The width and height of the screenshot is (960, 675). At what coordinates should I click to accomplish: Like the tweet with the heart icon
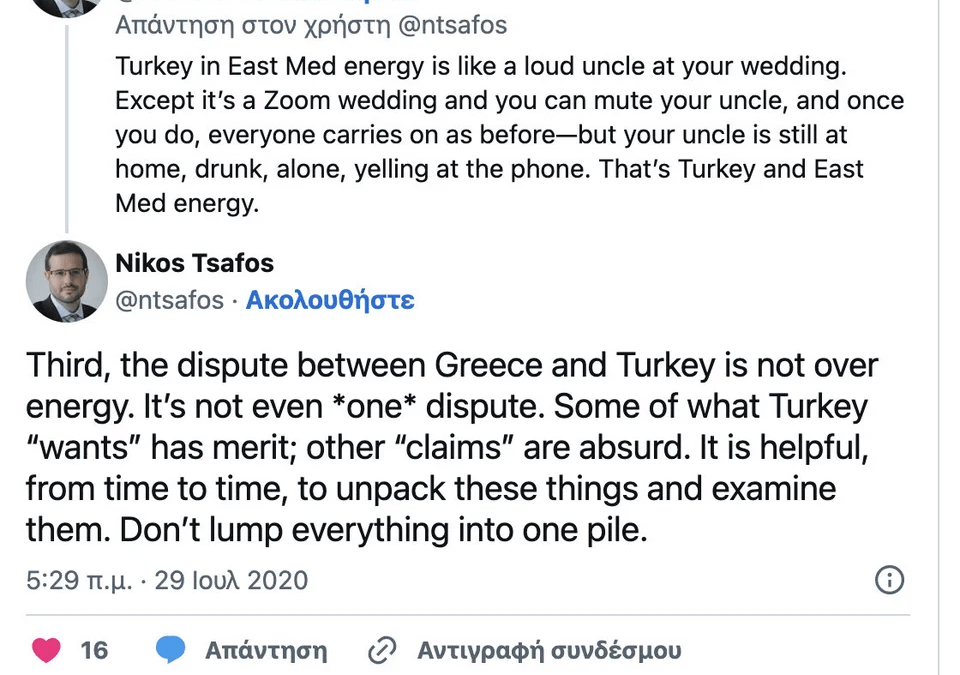click(x=46, y=651)
